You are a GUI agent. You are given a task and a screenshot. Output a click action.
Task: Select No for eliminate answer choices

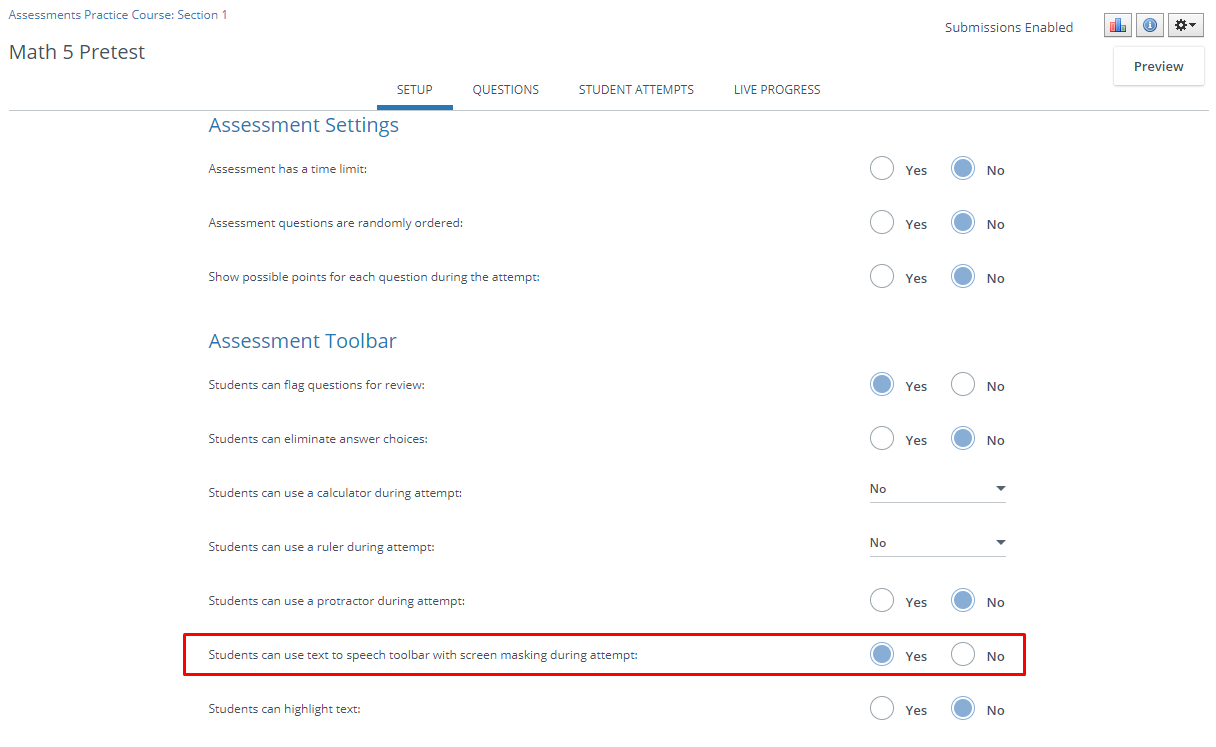963,439
